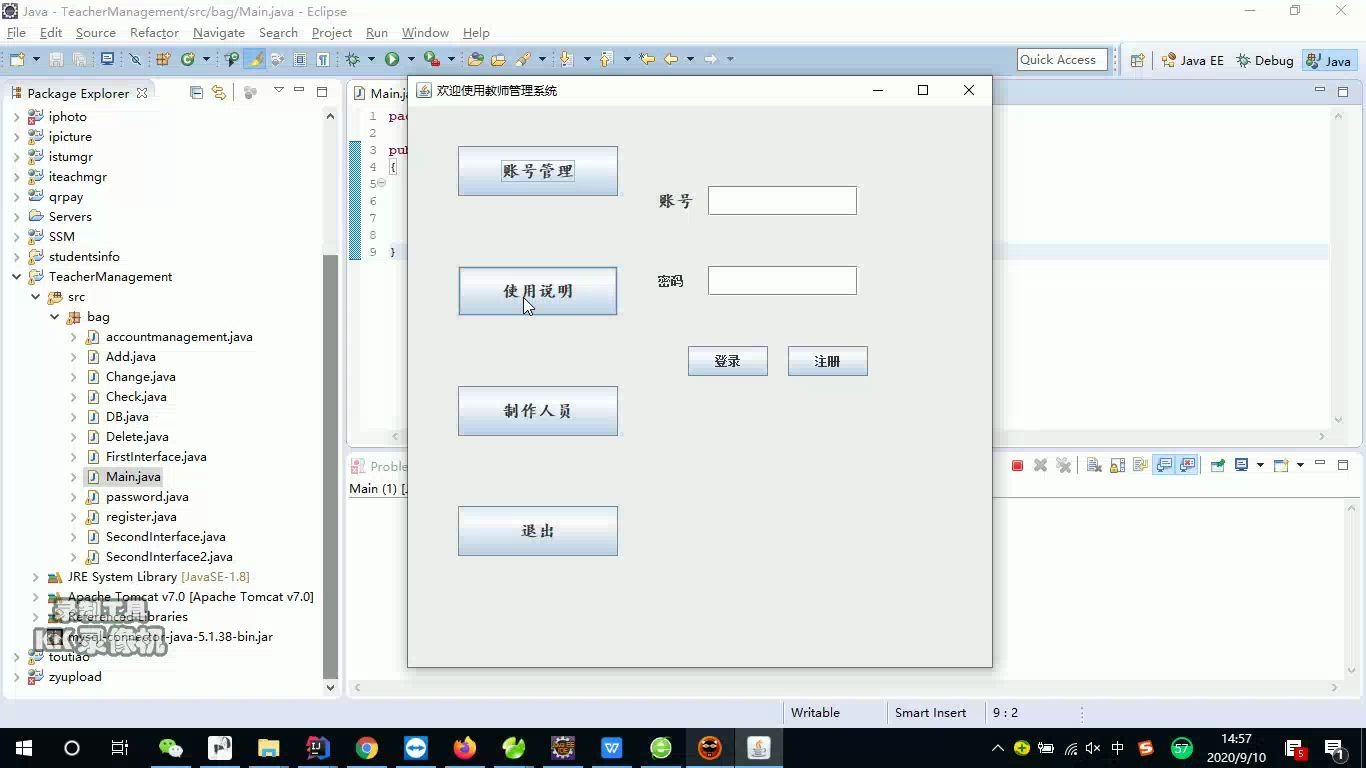Toggle Scroll Lock in the Console view
1366x768 pixels.
tap(1116, 465)
